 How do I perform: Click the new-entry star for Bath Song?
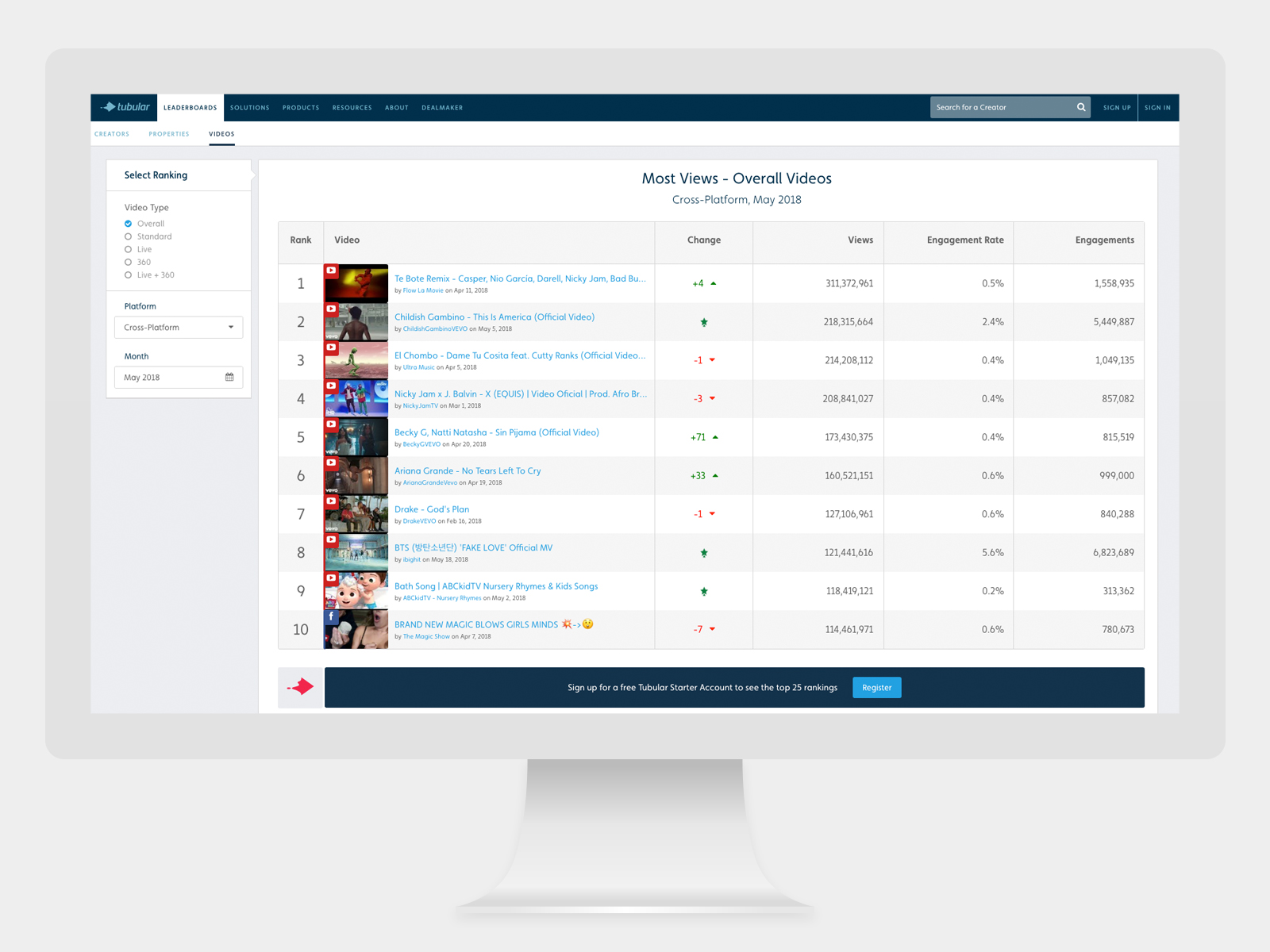pyautogui.click(x=704, y=591)
